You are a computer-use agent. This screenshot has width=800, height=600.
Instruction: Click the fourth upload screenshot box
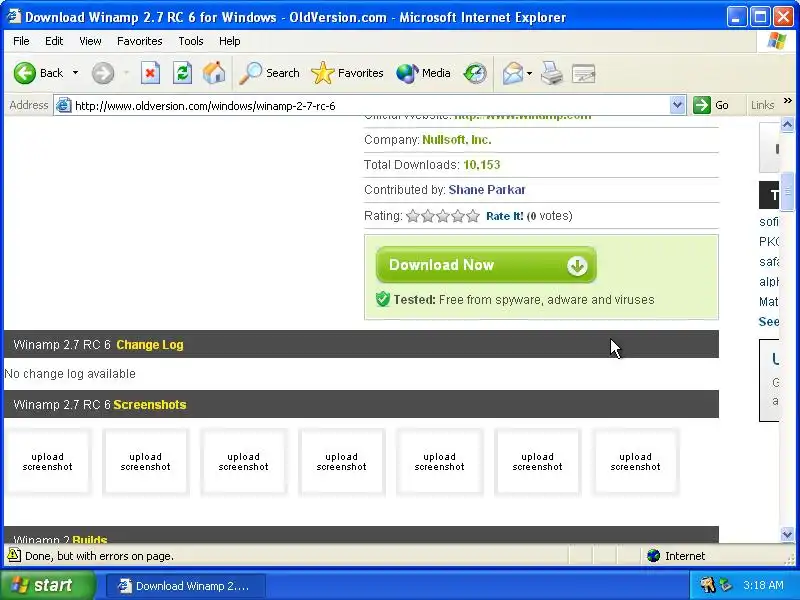[341, 462]
